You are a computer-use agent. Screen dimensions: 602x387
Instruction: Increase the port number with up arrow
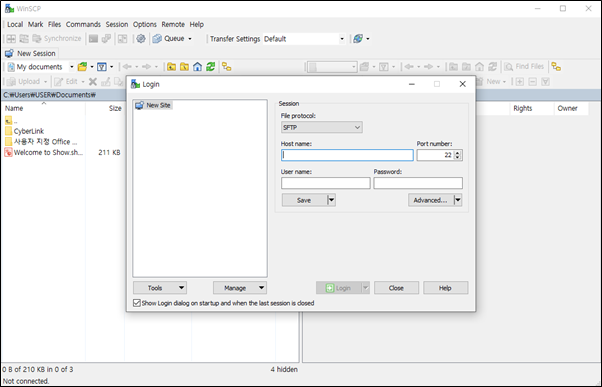pos(457,153)
